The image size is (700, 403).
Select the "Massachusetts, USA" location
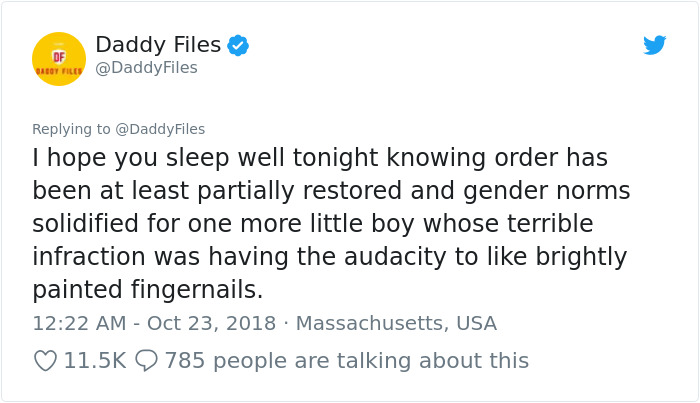coord(396,323)
